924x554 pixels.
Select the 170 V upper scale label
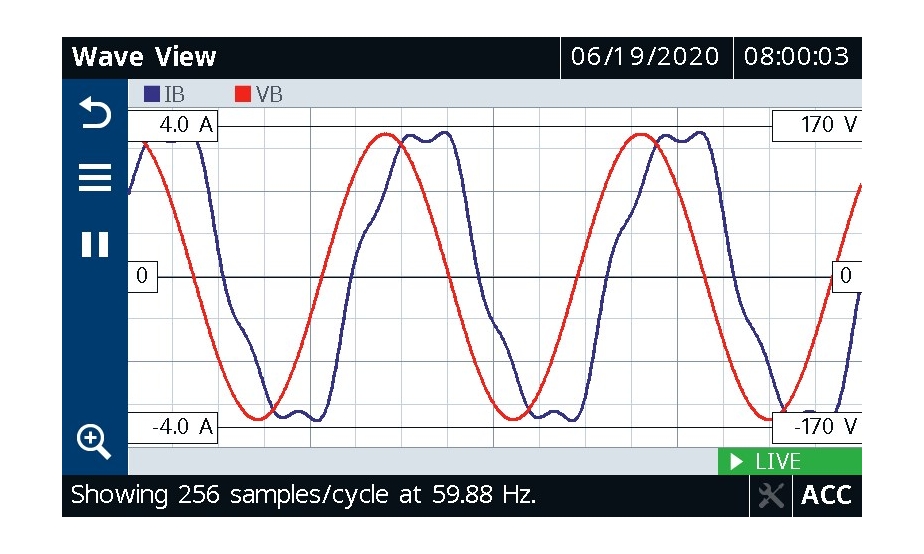(x=816, y=126)
